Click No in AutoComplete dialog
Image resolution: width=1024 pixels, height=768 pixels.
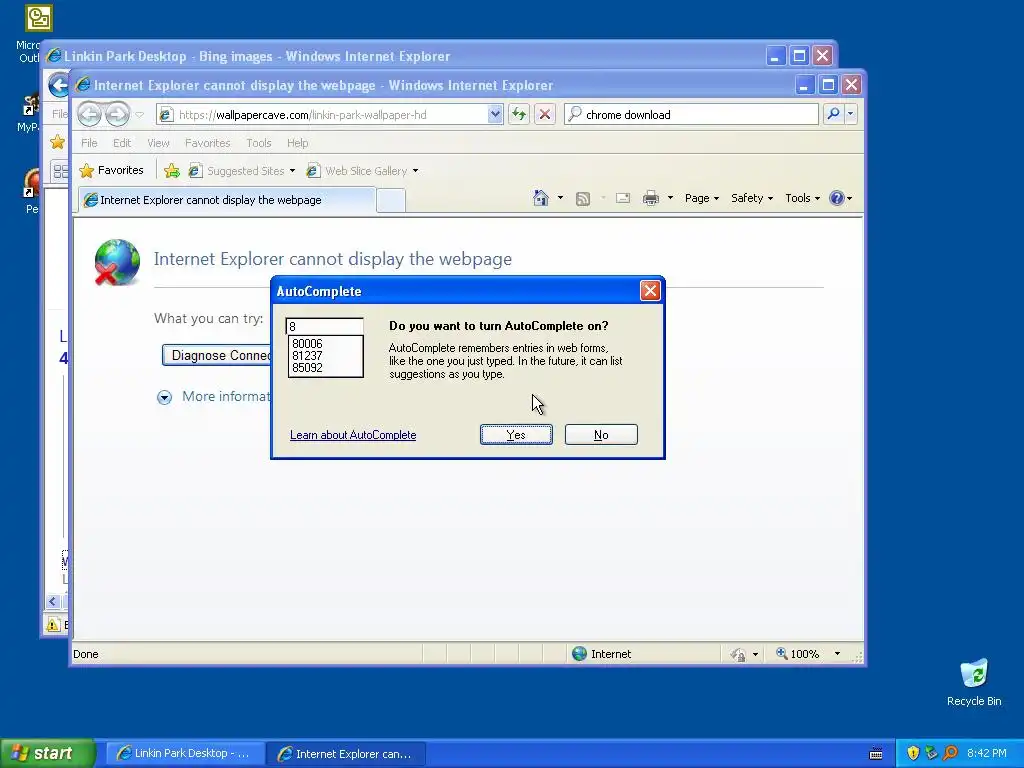coord(601,435)
